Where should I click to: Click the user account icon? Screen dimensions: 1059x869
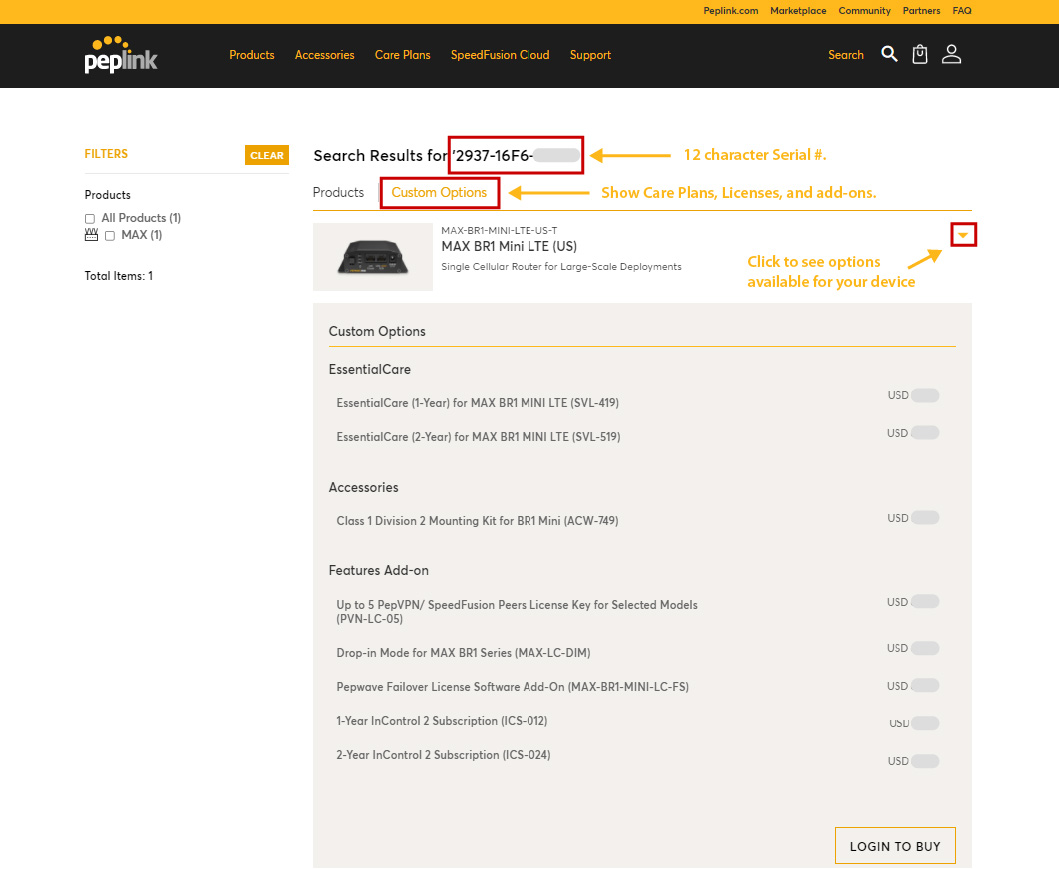951,54
